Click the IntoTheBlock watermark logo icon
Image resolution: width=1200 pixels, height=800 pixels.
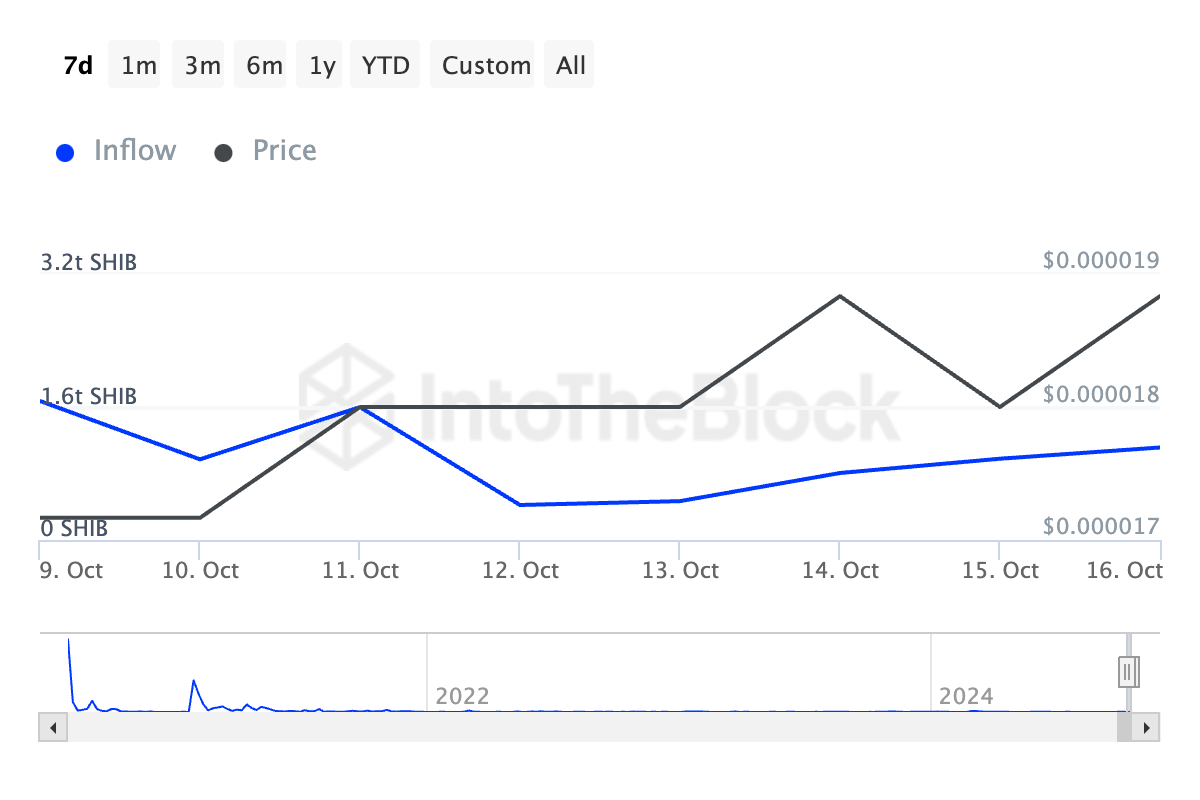[x=347, y=392]
